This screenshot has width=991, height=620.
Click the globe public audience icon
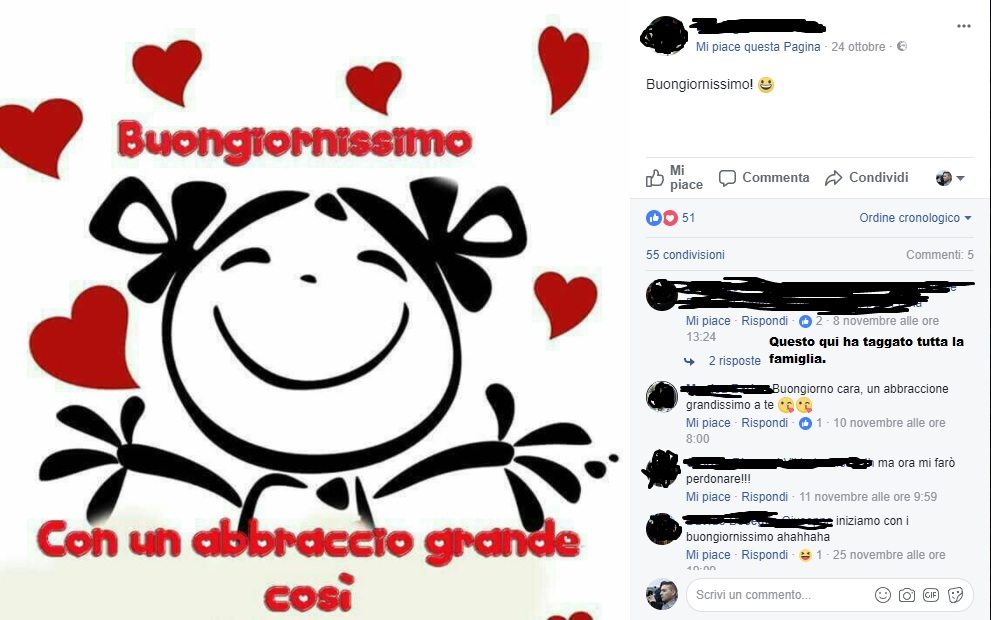point(902,46)
